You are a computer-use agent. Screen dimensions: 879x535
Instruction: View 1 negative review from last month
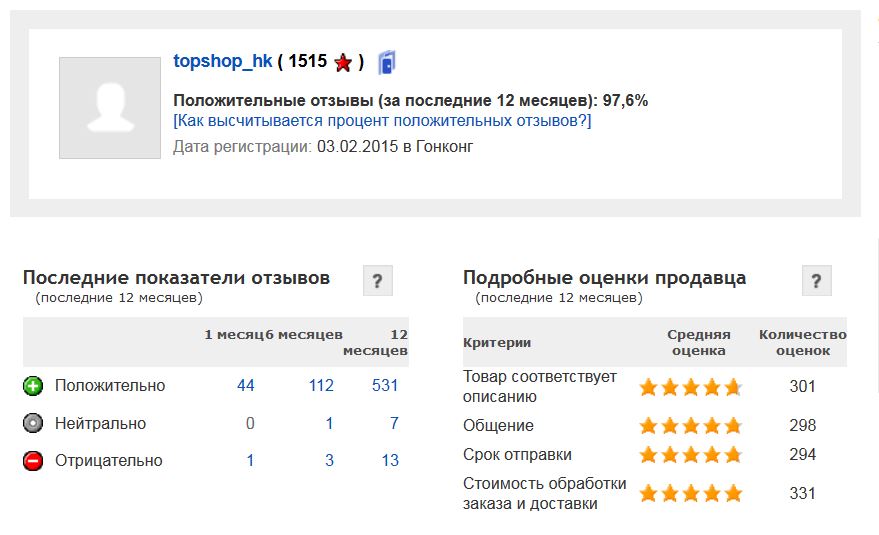250,461
